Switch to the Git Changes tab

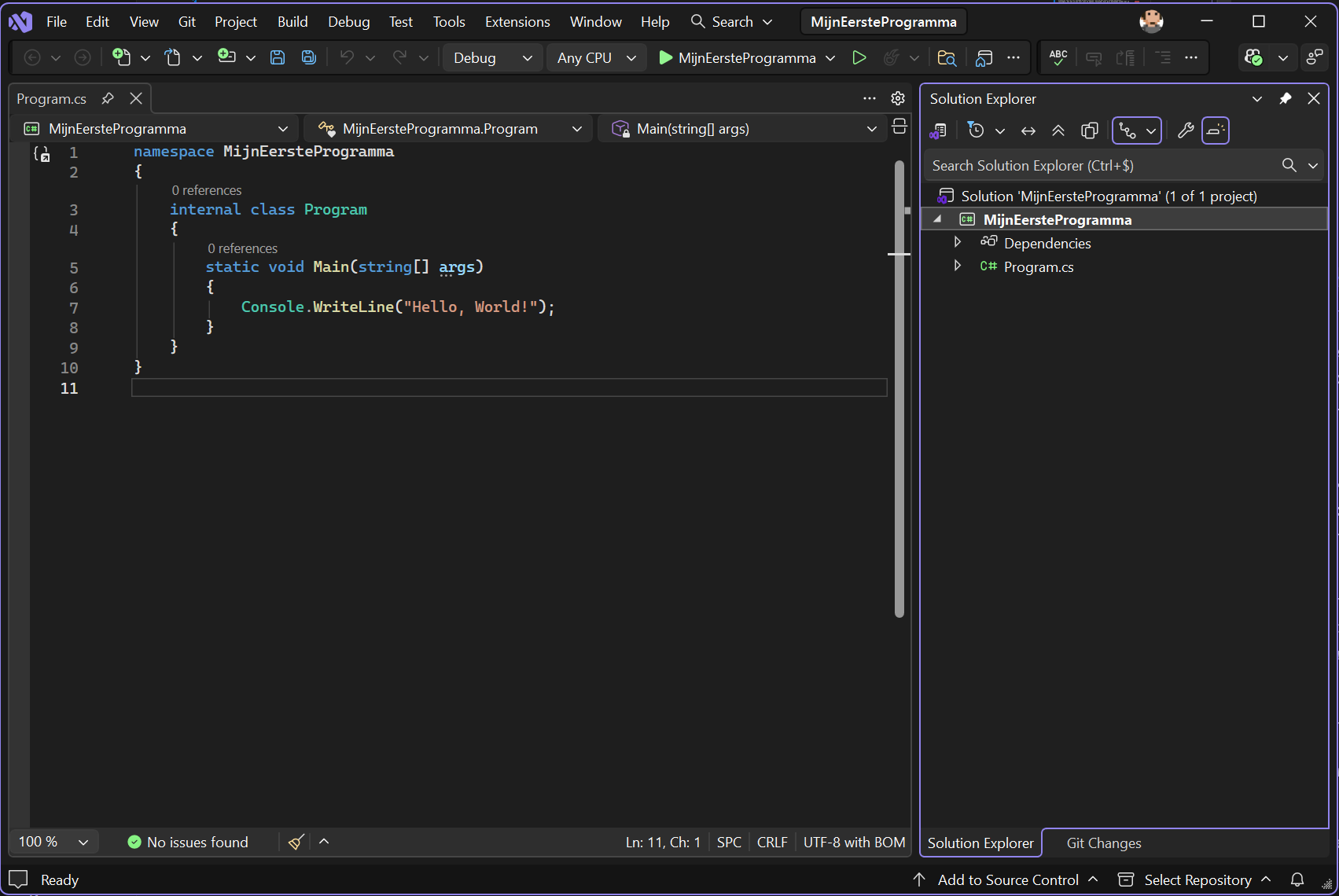tap(1103, 843)
